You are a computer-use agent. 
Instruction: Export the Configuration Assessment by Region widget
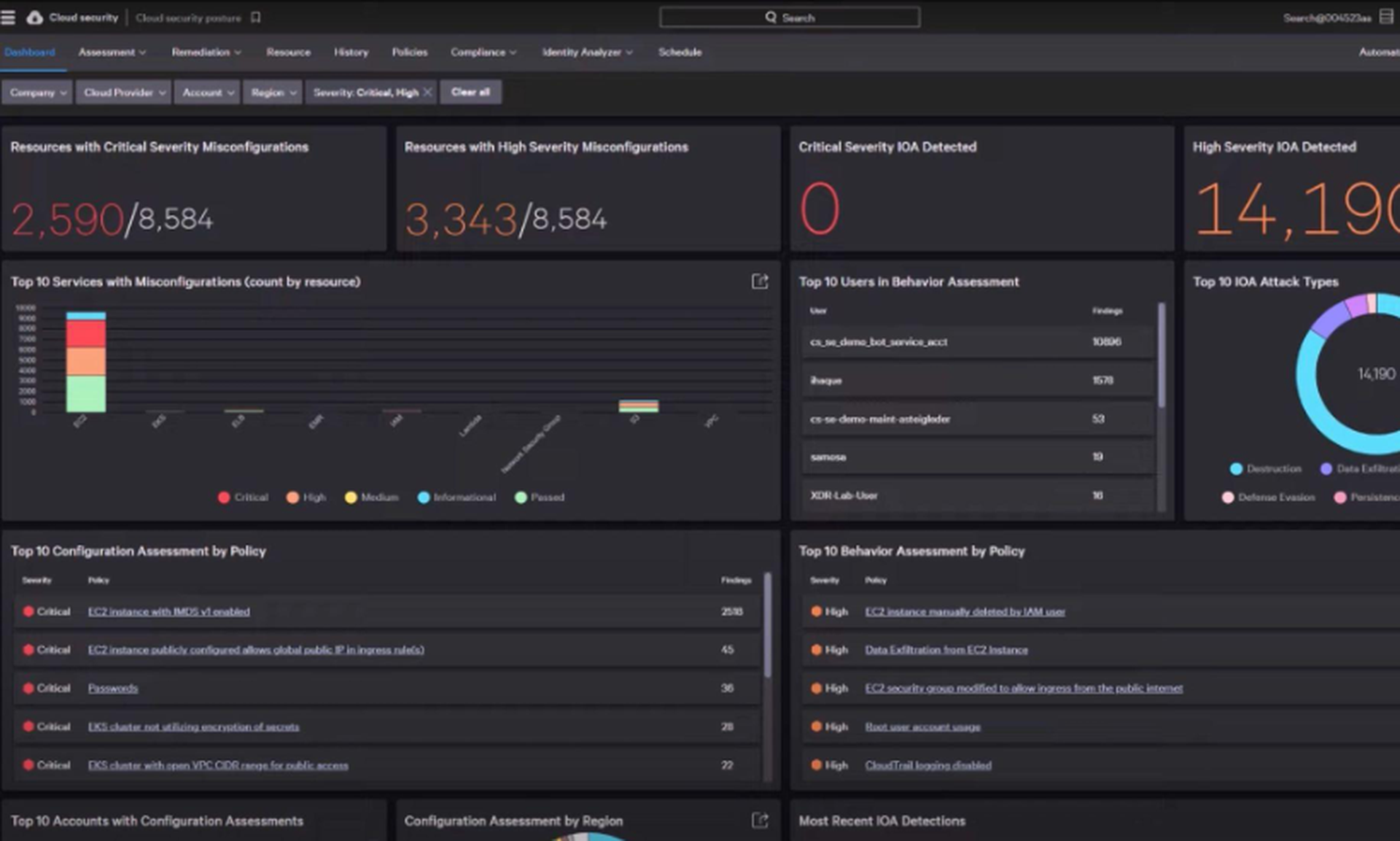[x=760, y=821]
